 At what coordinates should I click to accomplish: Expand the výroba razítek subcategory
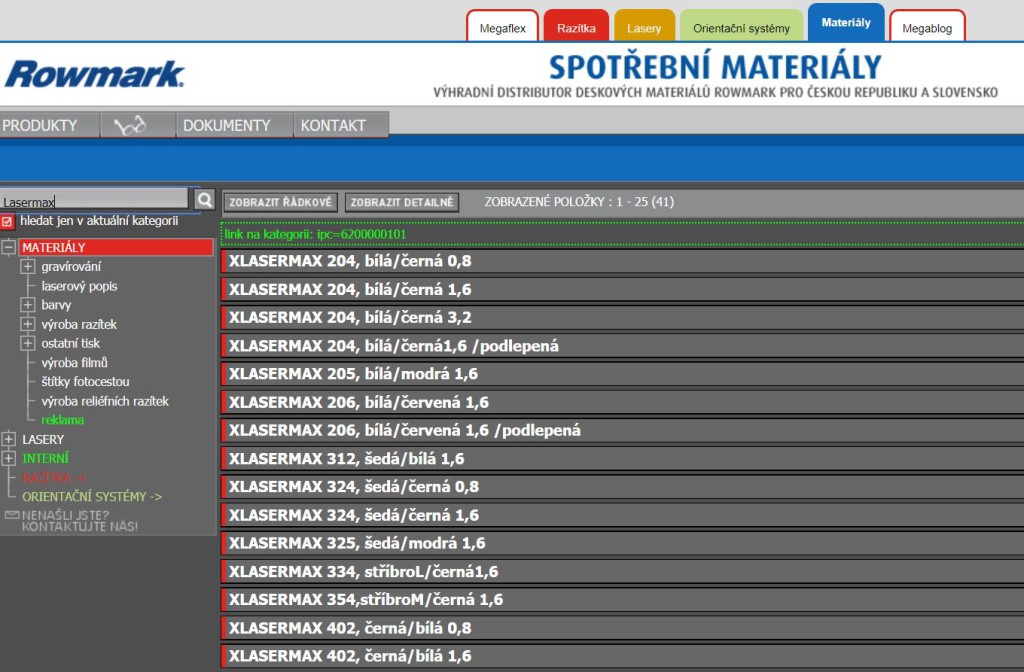pos(28,324)
